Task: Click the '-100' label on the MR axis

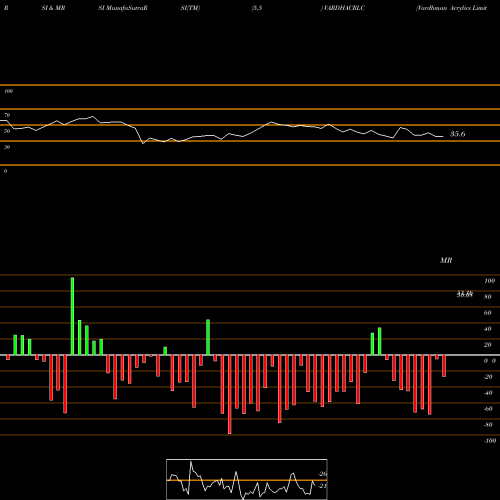Action: pos(490,441)
